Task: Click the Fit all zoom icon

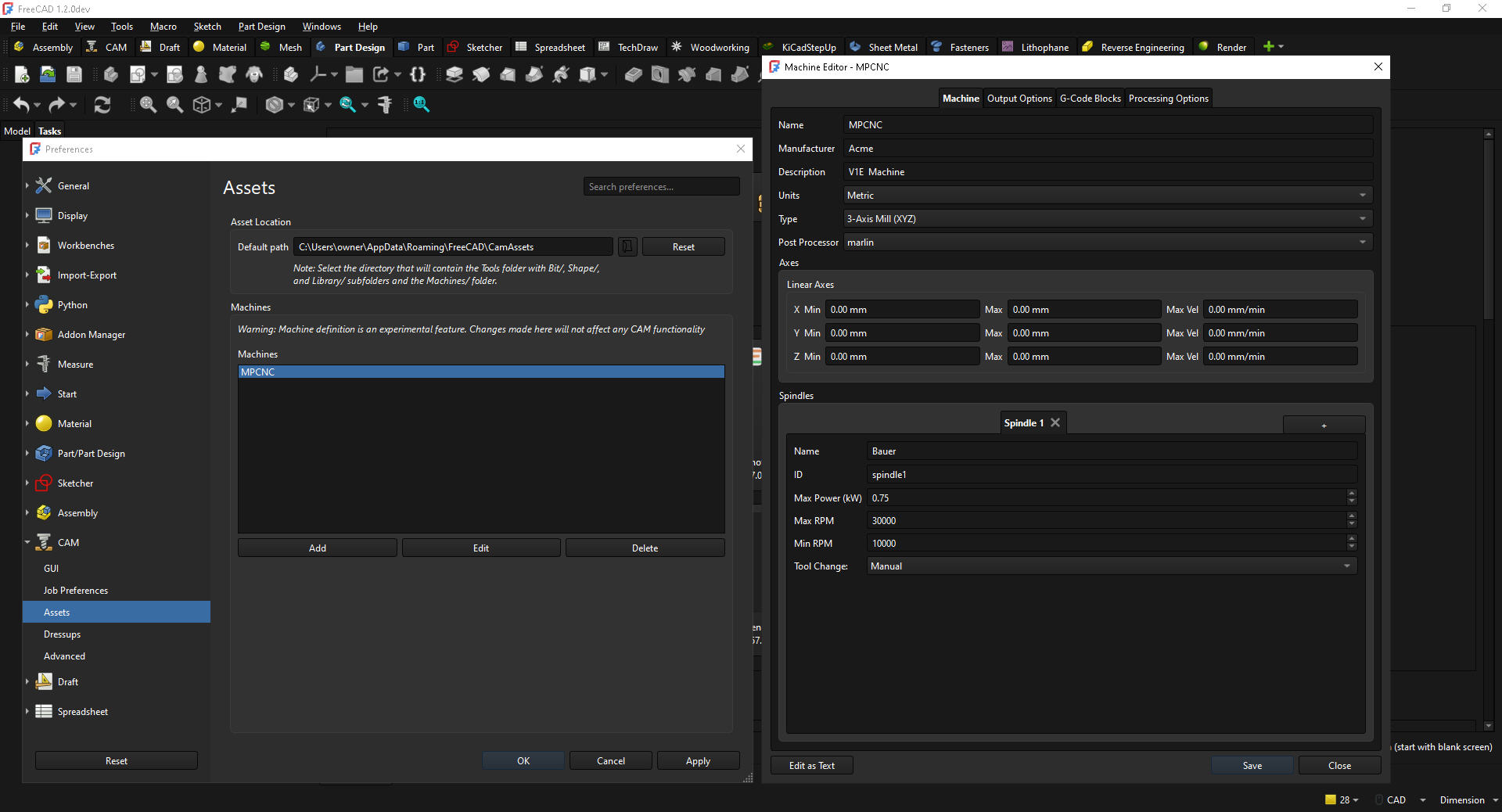Action: click(x=148, y=105)
